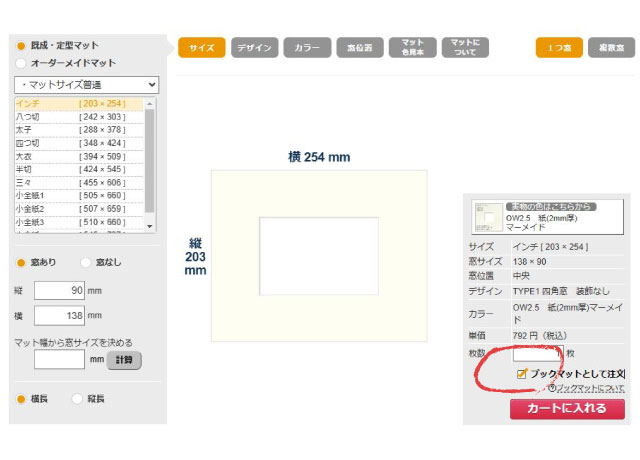Click the mat width input field

60,359
